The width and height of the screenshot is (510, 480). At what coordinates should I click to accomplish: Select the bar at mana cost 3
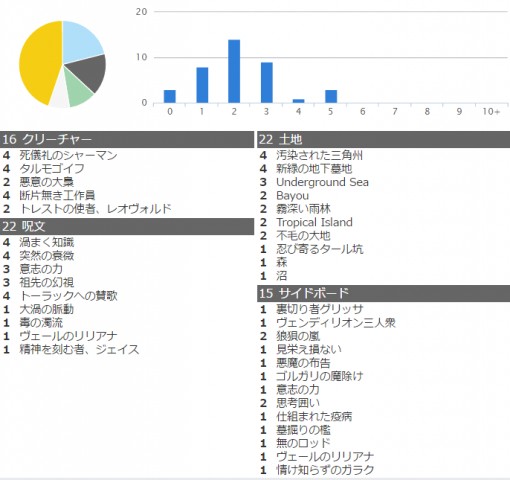267,82
